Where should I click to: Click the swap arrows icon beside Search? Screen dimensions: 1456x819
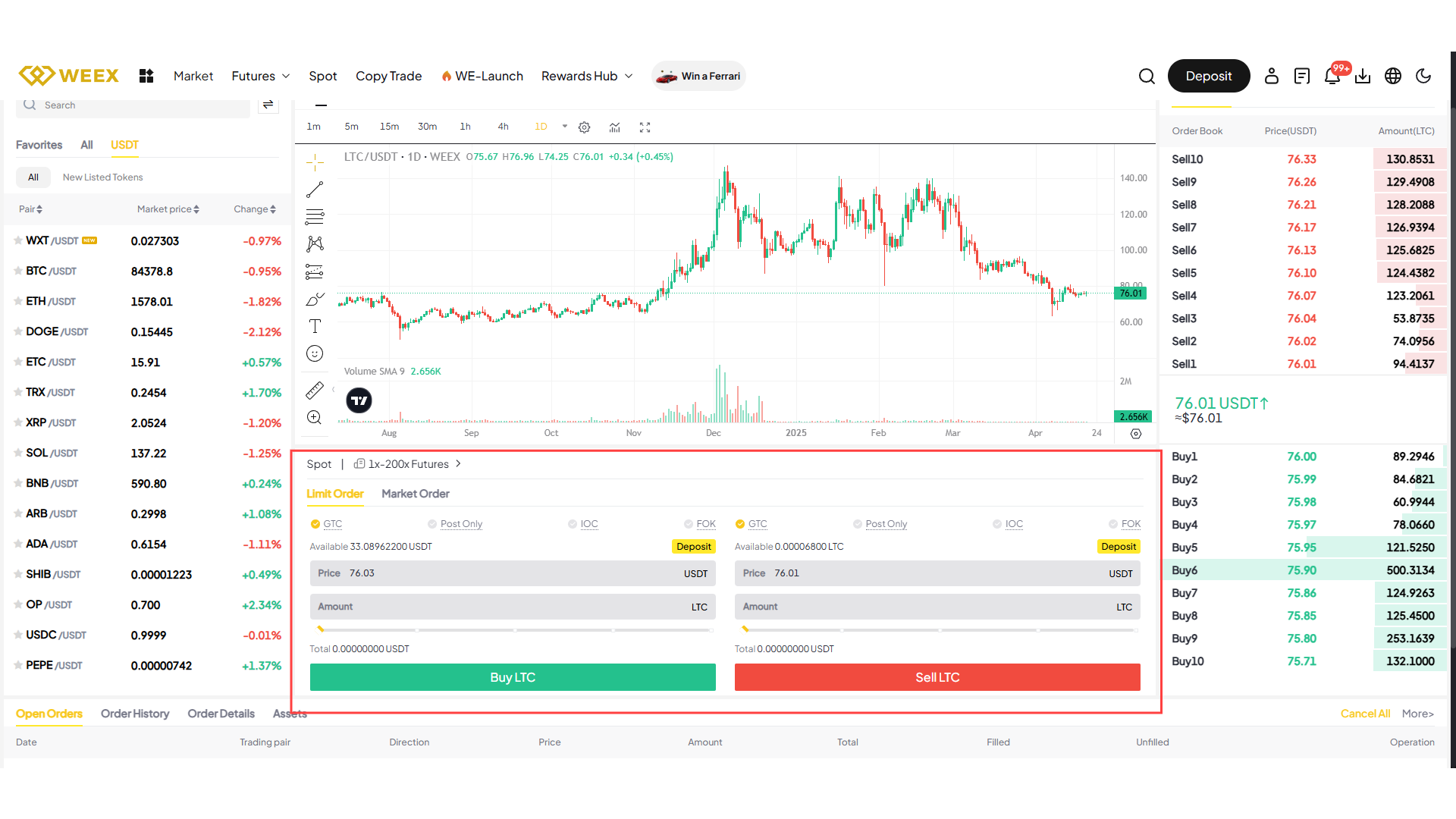click(268, 105)
